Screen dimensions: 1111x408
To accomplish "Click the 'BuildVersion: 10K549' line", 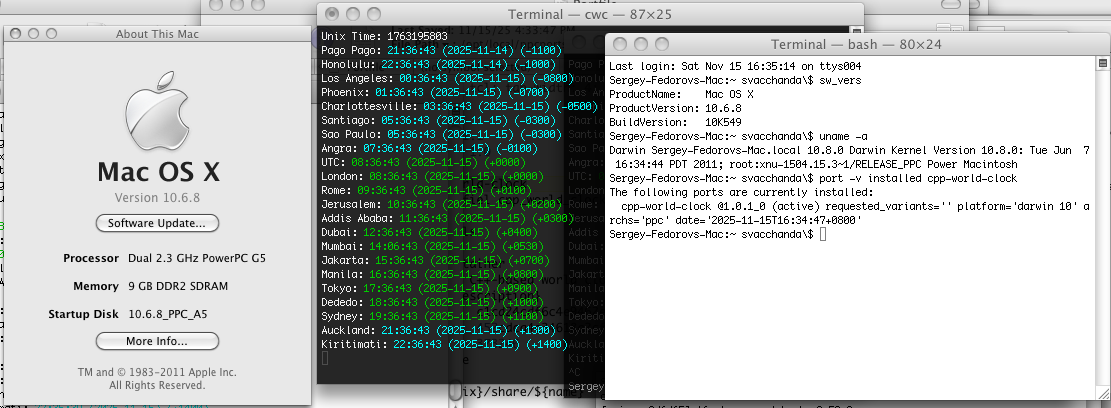I will (675, 122).
